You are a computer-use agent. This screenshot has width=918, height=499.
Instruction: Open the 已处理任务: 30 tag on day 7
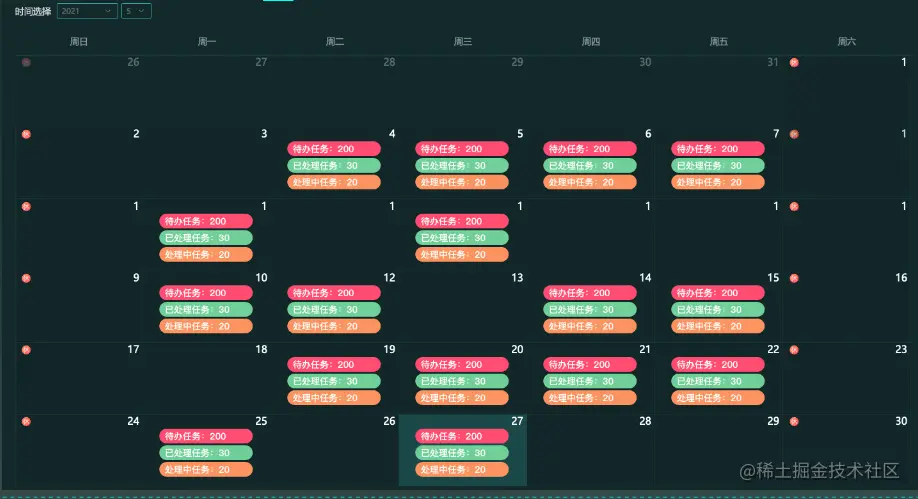tap(718, 166)
